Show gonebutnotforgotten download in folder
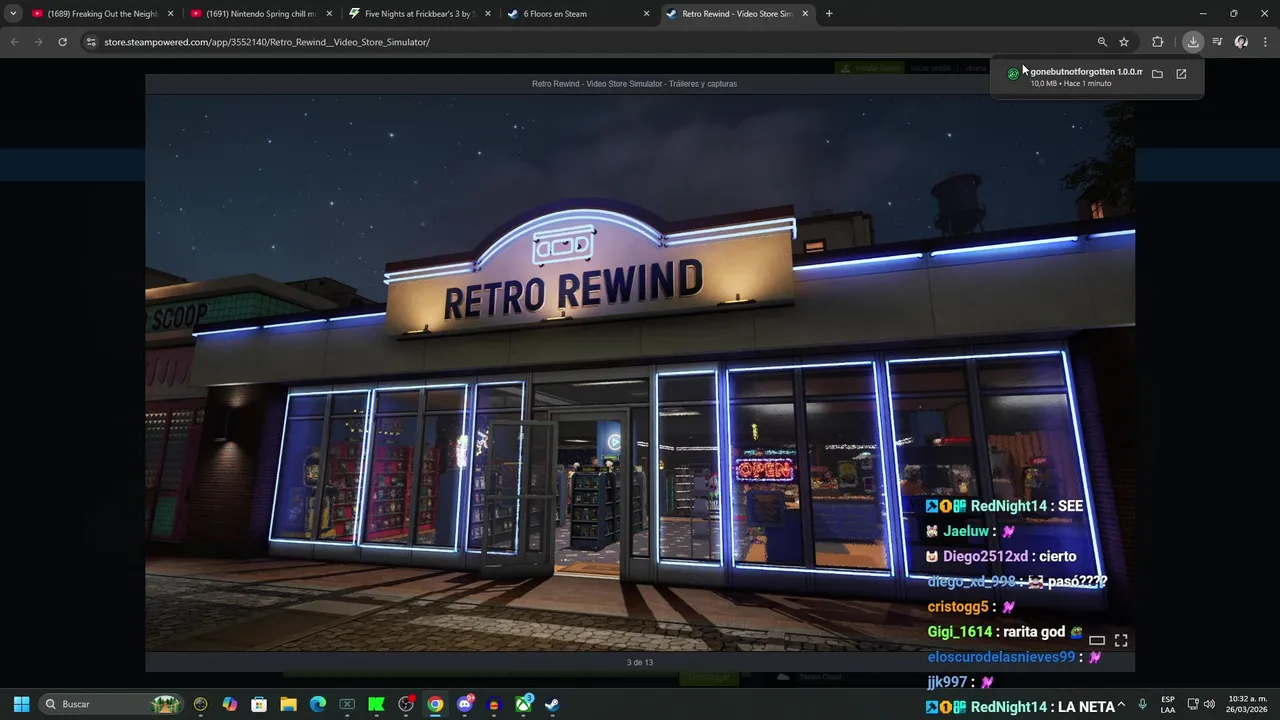Image resolution: width=1280 pixels, height=720 pixels. (1157, 74)
